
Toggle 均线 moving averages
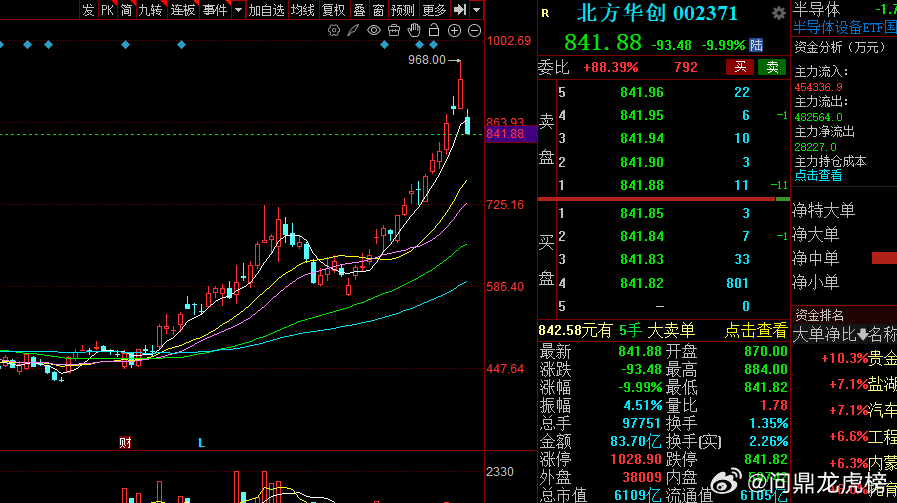tap(303, 10)
